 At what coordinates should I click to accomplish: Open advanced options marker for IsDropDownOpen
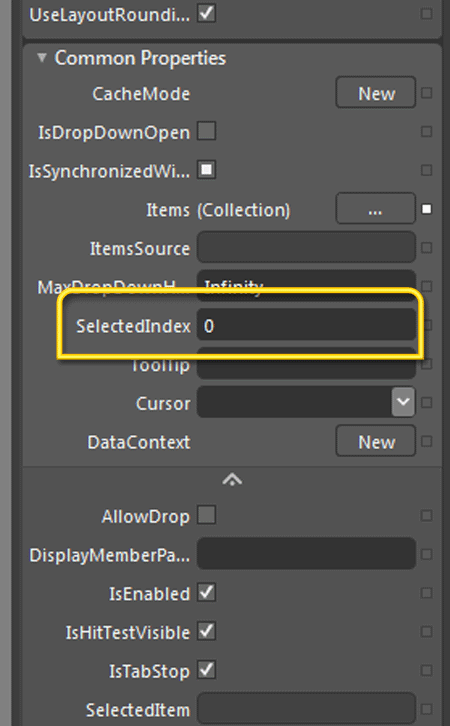tap(426, 131)
